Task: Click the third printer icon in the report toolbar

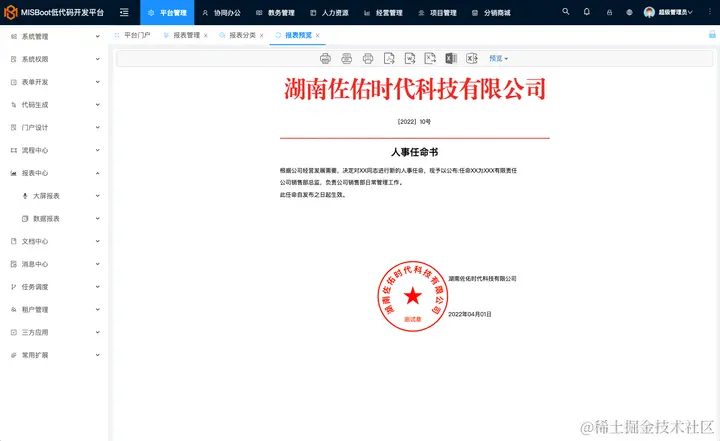Action: coord(368,58)
